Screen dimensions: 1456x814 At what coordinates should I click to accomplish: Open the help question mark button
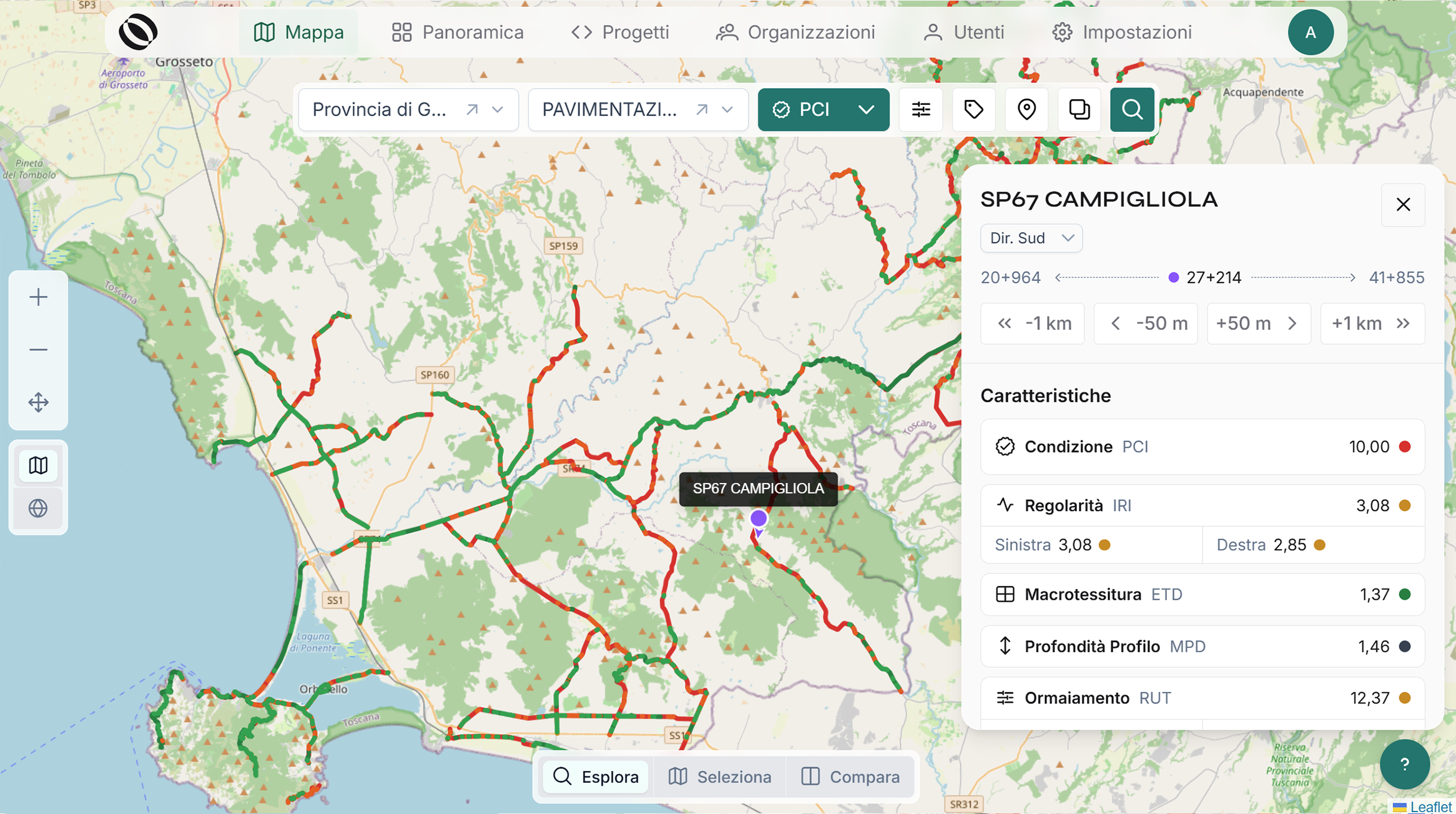coord(1404,765)
